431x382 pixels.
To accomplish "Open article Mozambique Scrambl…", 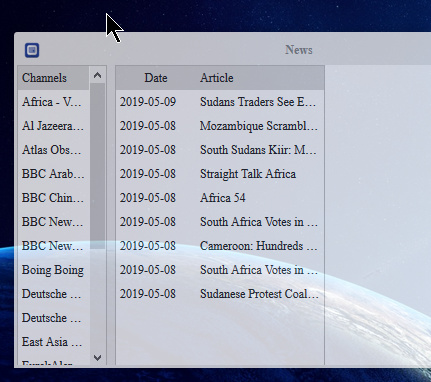I will [259, 126].
